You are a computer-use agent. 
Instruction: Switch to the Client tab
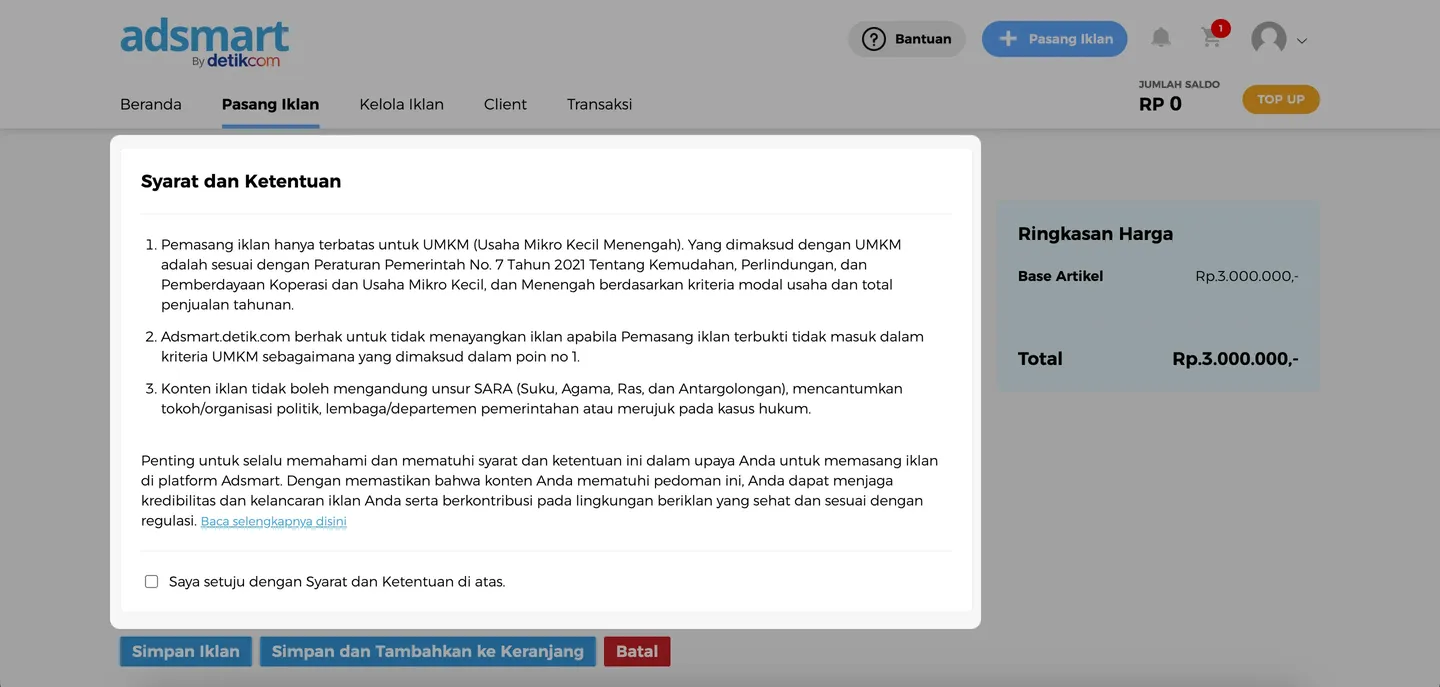point(505,104)
